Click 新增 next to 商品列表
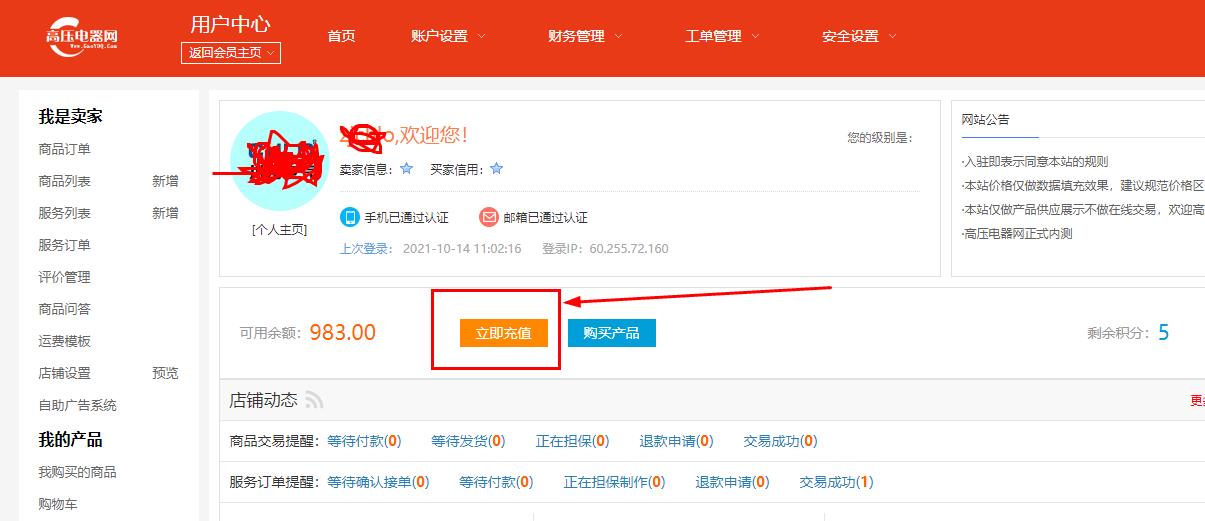 click(x=165, y=181)
